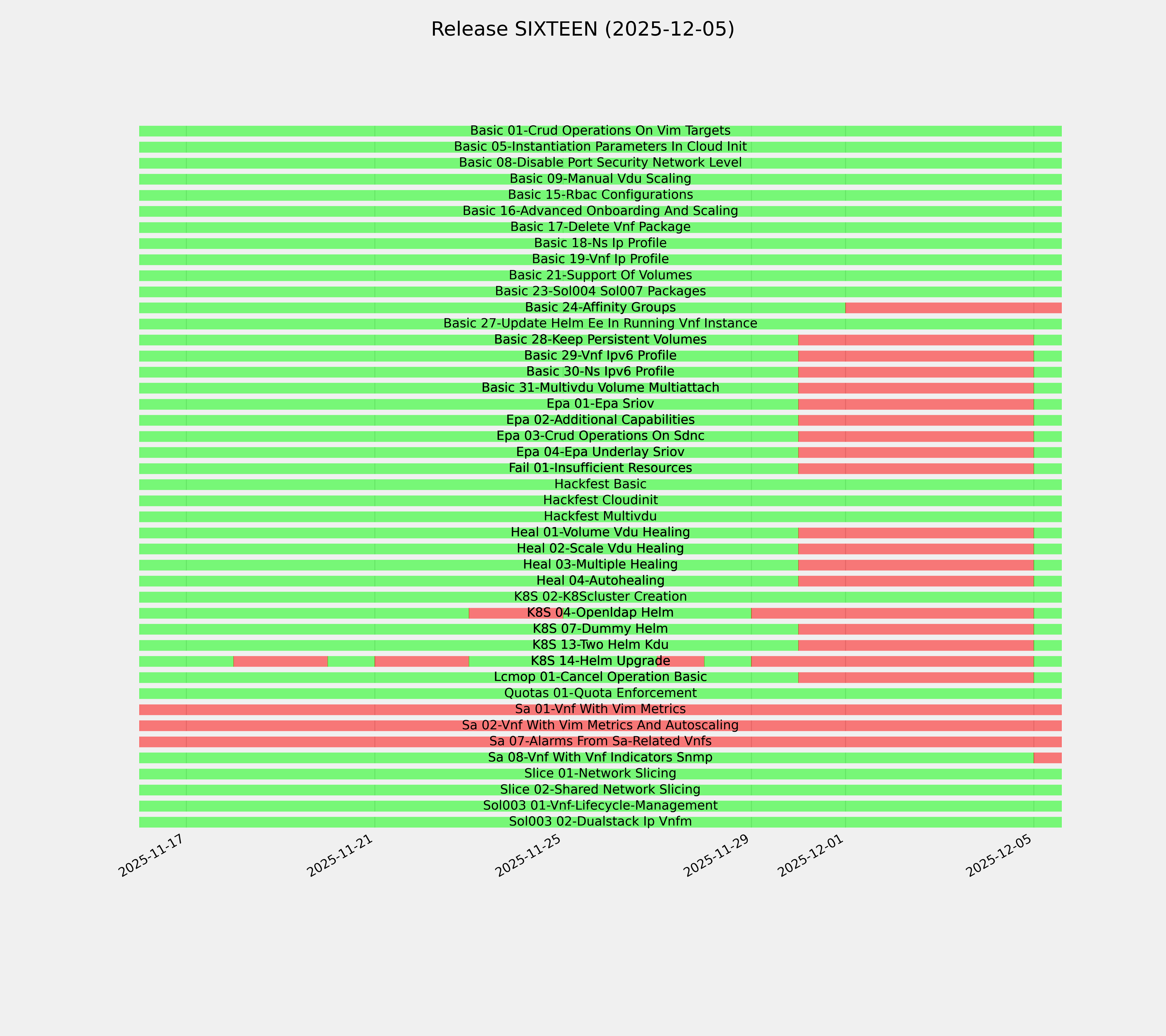Click the Slice 02-Shared Network Slicing label
This screenshot has width=1166, height=1036.
tap(600, 790)
